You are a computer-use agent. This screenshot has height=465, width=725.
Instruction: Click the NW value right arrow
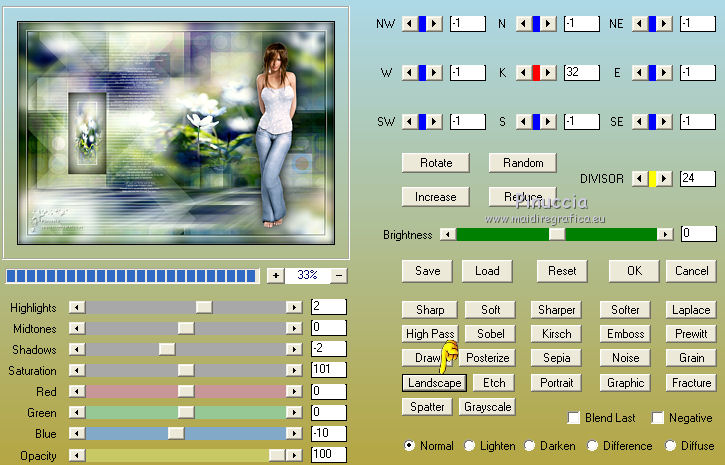[x=435, y=23]
